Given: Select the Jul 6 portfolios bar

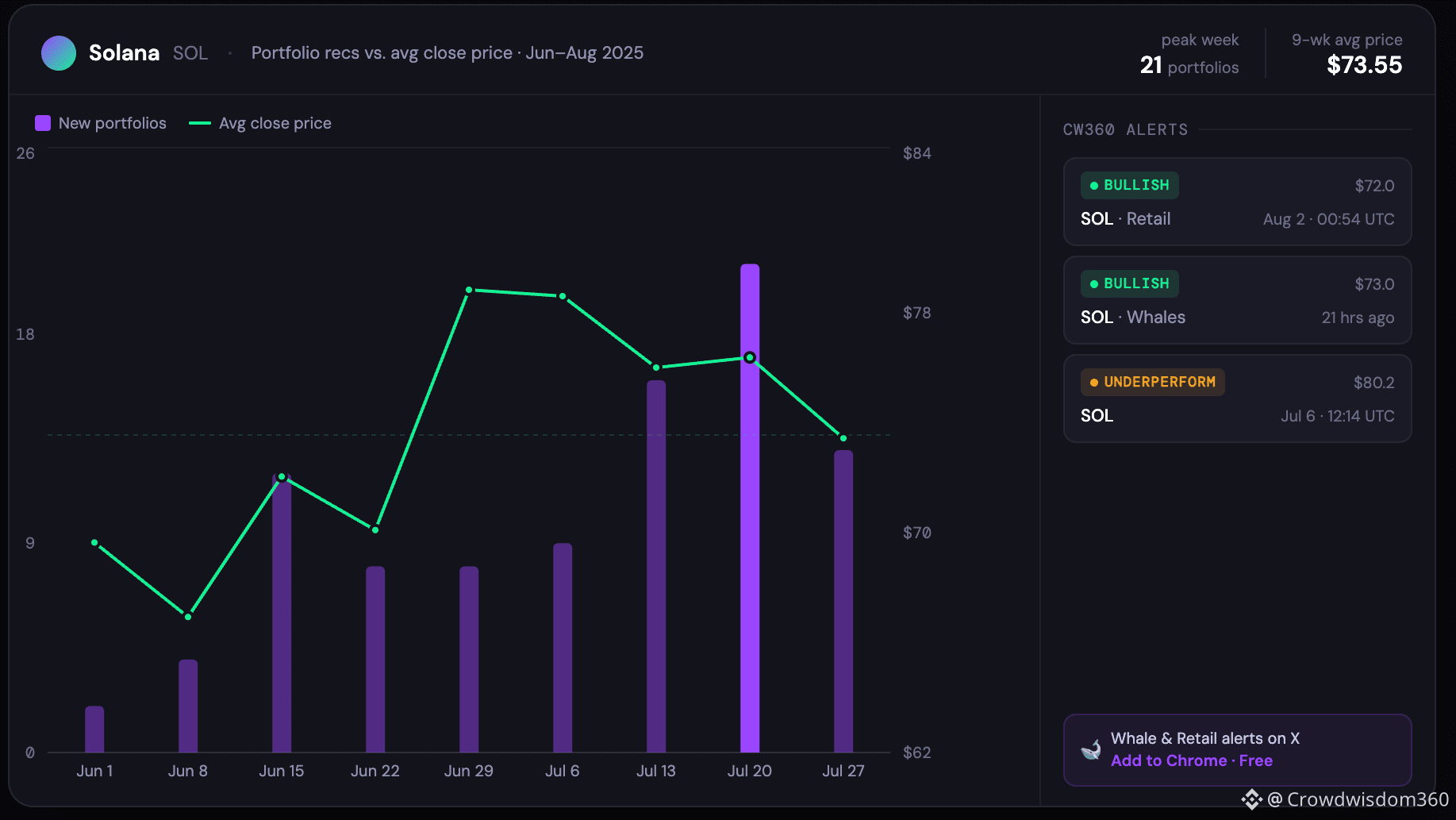Looking at the screenshot, I should pos(563,648).
